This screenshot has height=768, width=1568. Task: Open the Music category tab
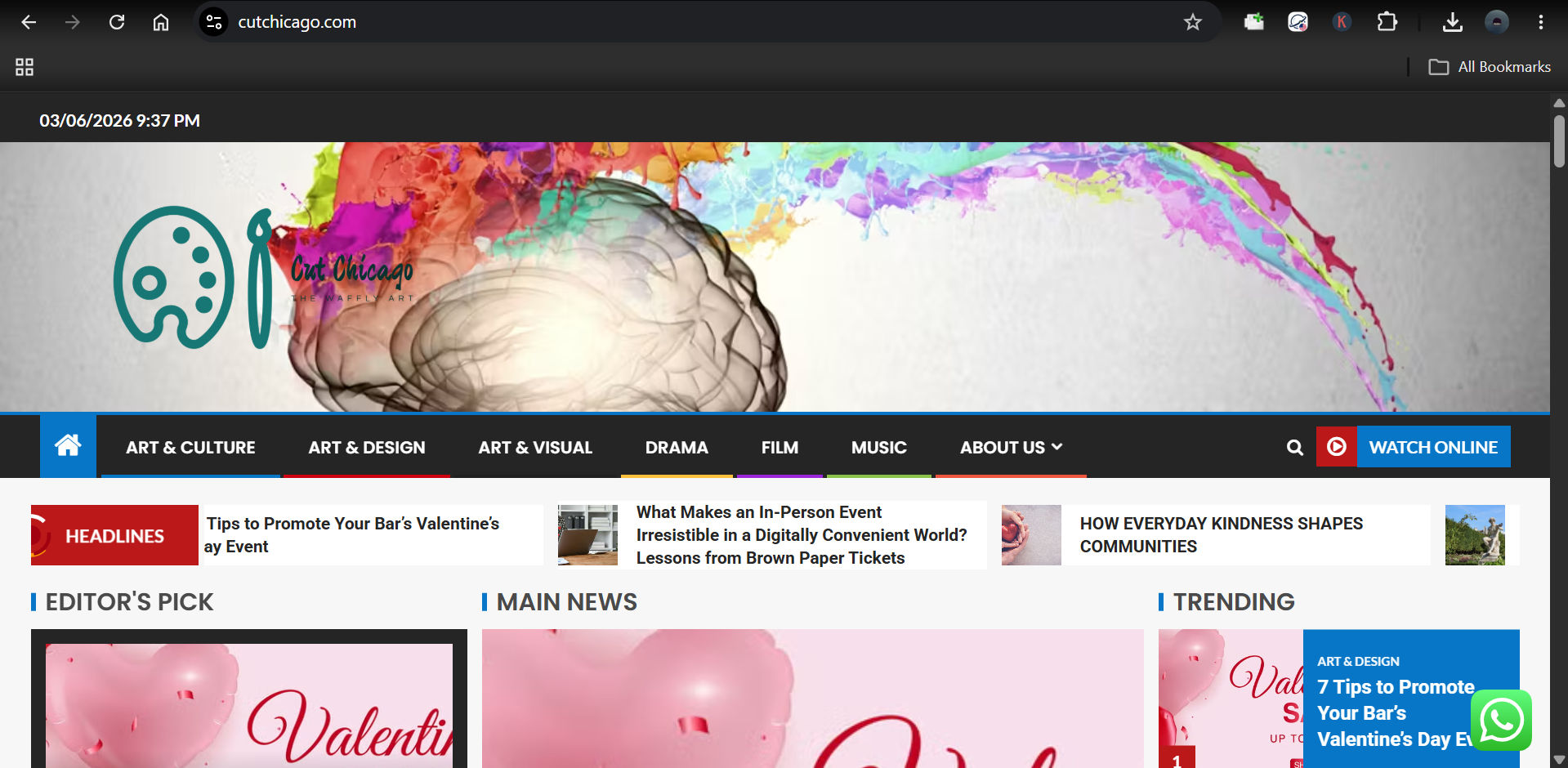point(878,448)
